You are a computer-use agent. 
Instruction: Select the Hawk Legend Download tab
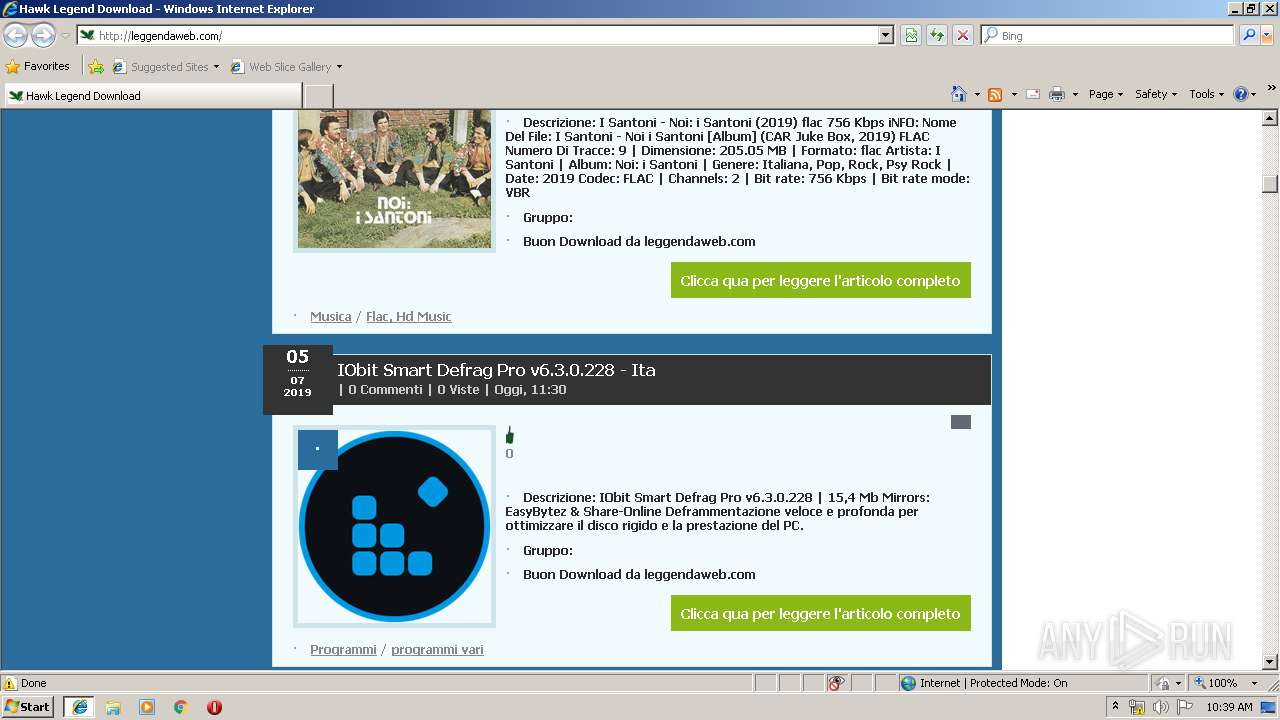pyautogui.click(x=153, y=96)
